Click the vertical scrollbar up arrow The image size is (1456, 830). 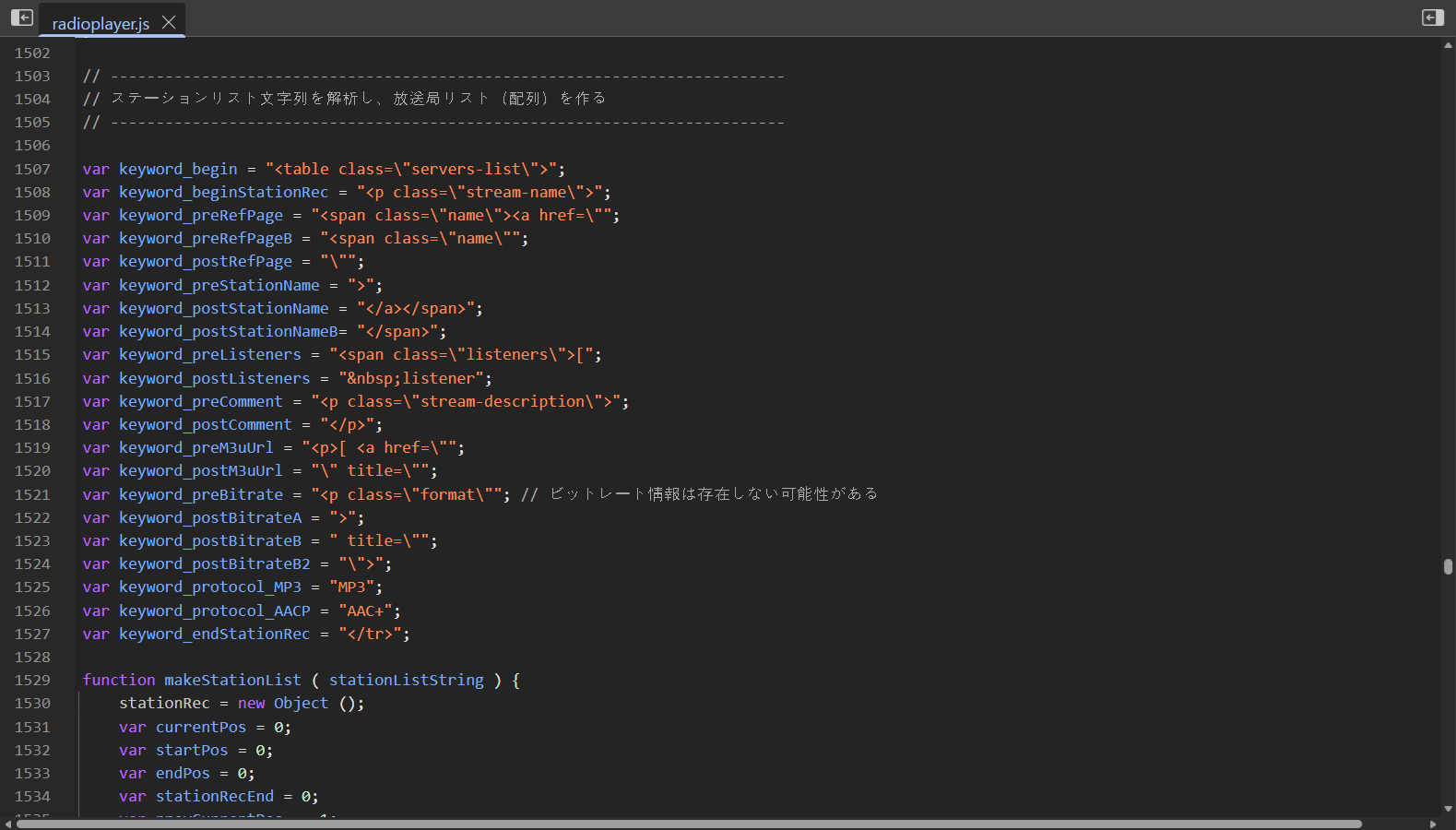point(1448,43)
